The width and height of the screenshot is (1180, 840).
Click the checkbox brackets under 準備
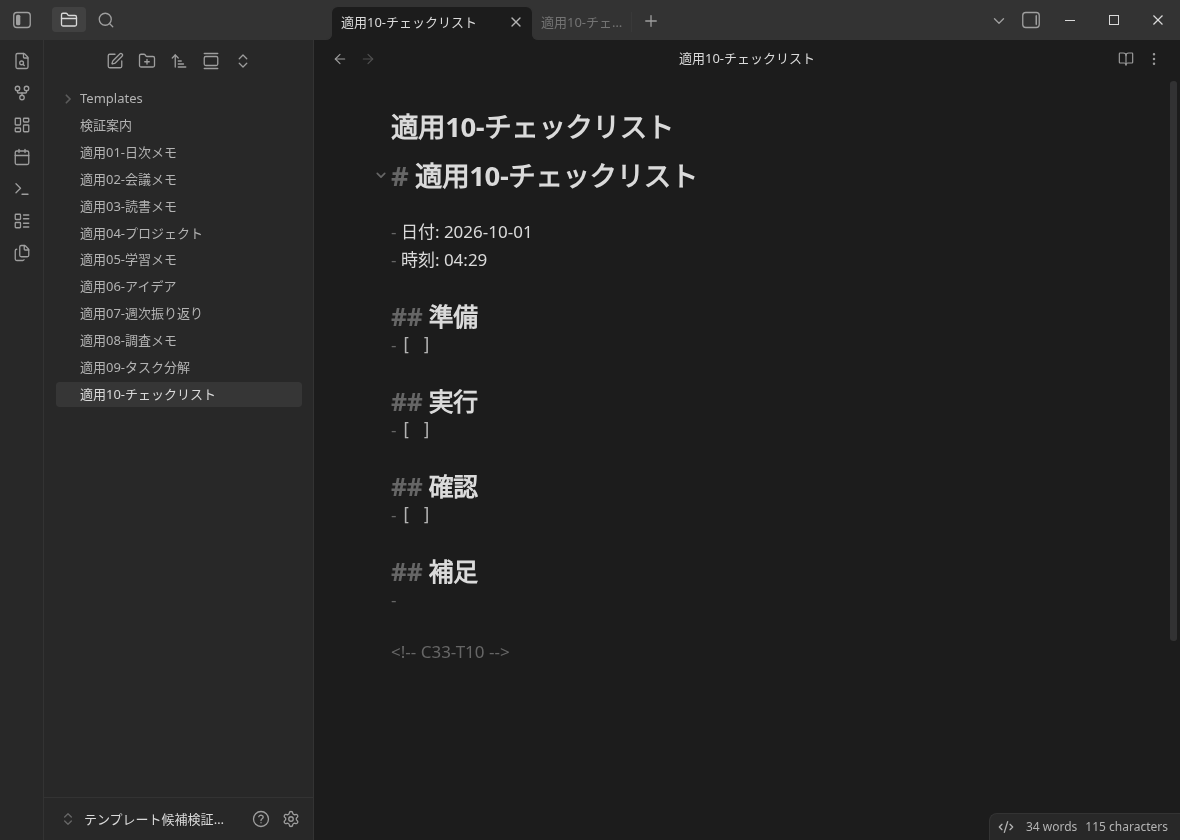coord(416,345)
